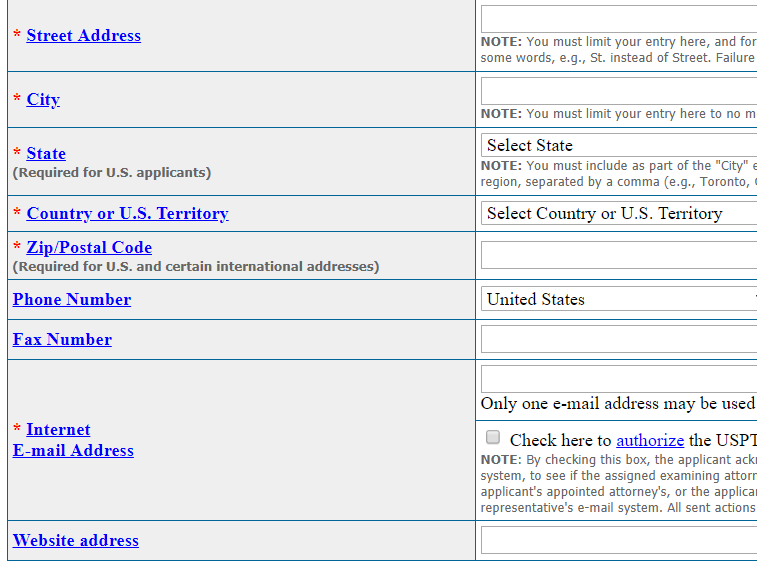Screen dimensions: 757x561
Task: Open the Select Country or U.S. Territory dropdown
Action: (618, 214)
